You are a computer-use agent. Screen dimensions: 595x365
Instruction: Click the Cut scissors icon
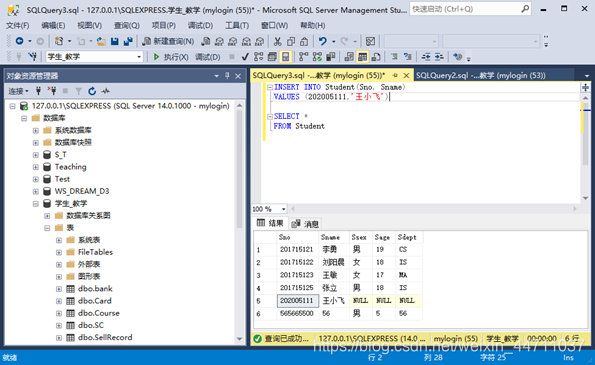278,41
